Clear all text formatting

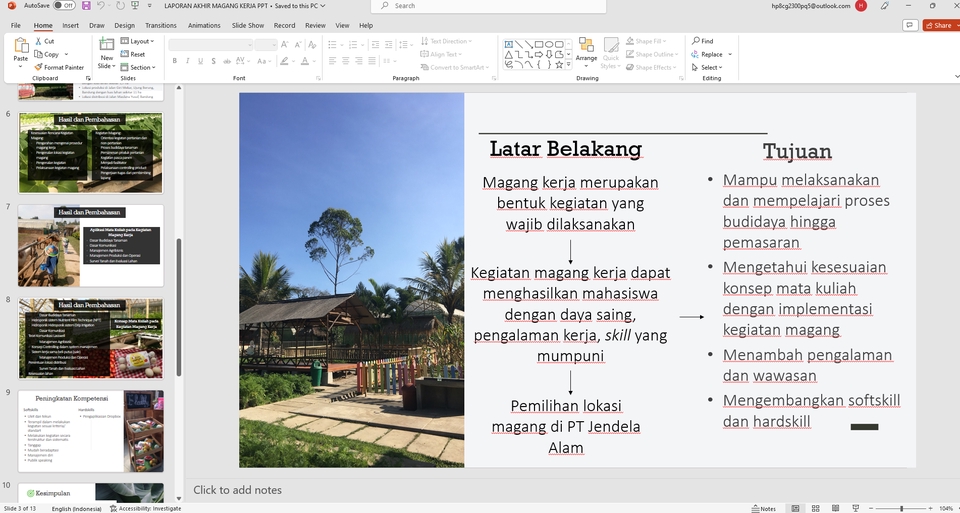[x=312, y=45]
